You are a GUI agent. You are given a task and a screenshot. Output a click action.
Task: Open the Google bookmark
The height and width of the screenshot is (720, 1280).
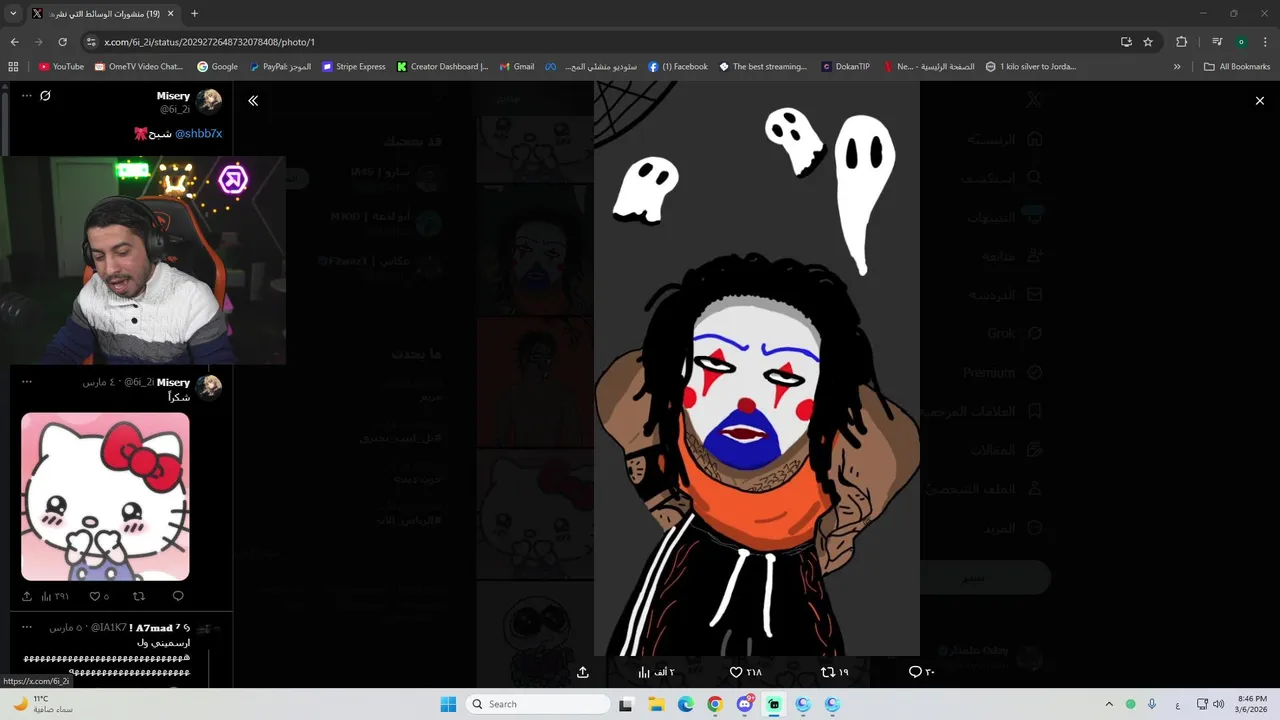pyautogui.click(x=217, y=66)
